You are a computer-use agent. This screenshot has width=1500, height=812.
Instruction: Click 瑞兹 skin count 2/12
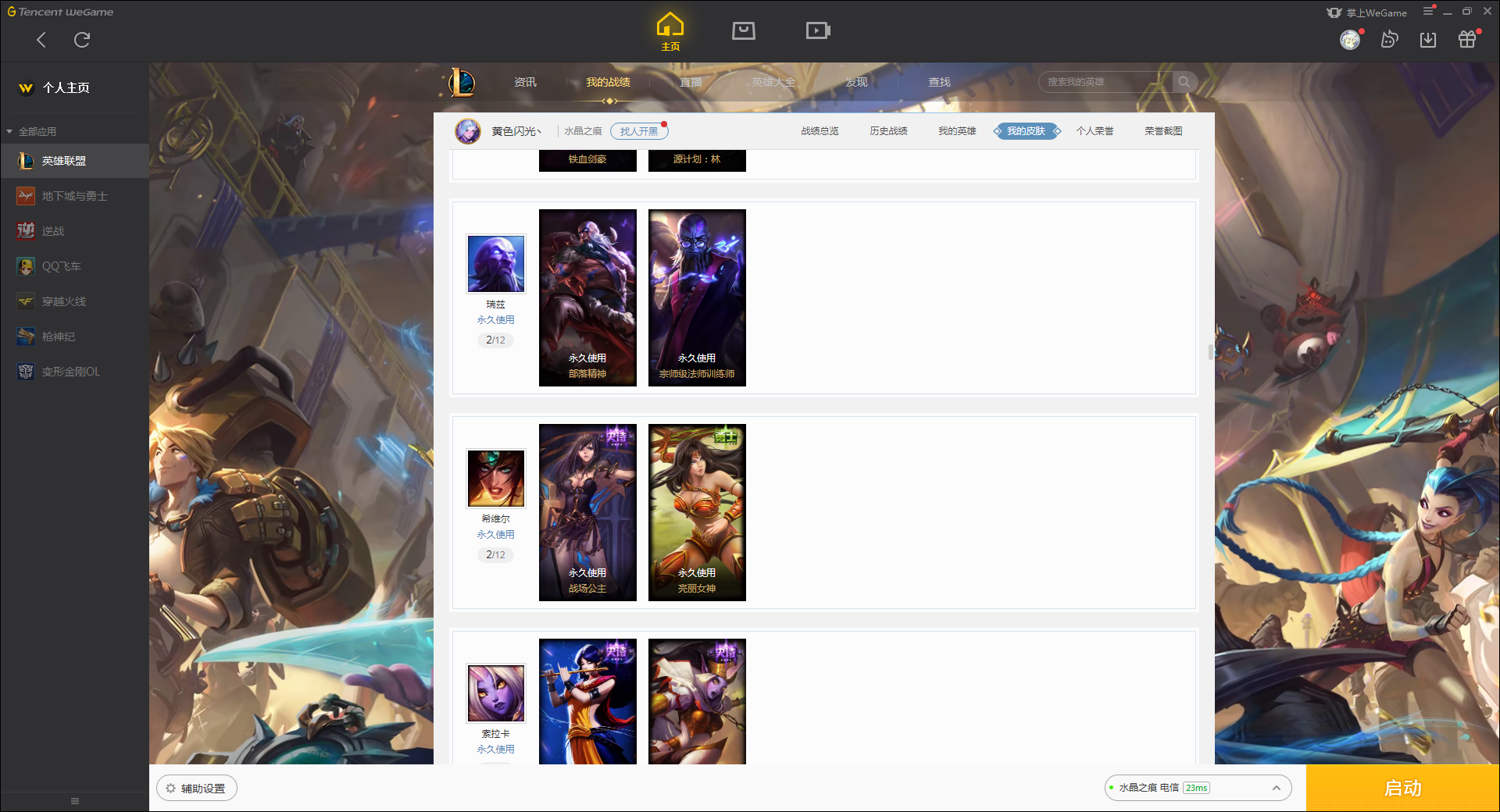tap(495, 340)
